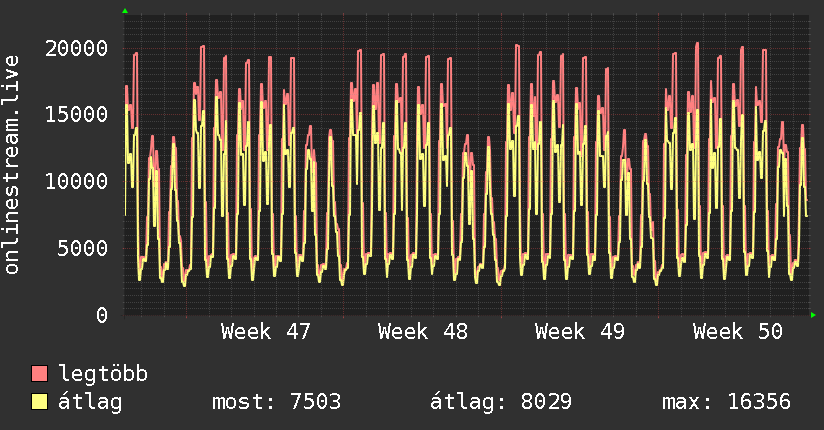Click the 20000 y-axis label

tap(76, 48)
